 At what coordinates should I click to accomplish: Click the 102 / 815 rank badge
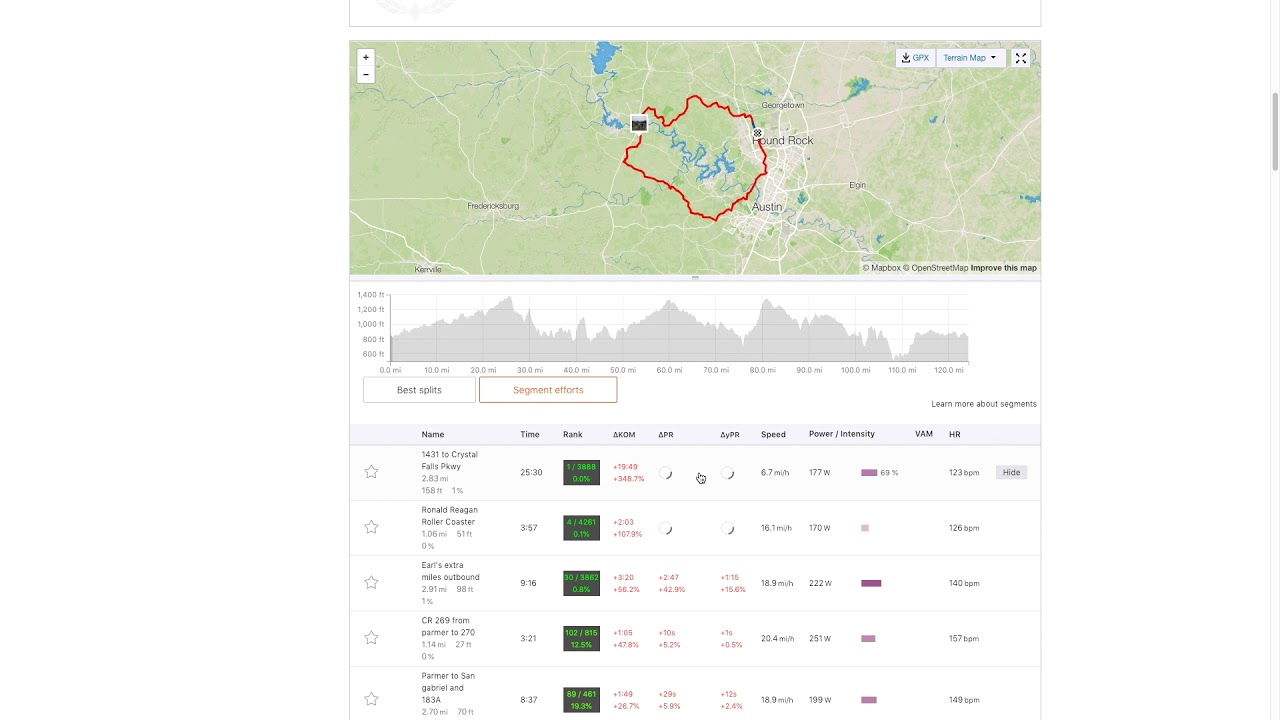tap(581, 638)
